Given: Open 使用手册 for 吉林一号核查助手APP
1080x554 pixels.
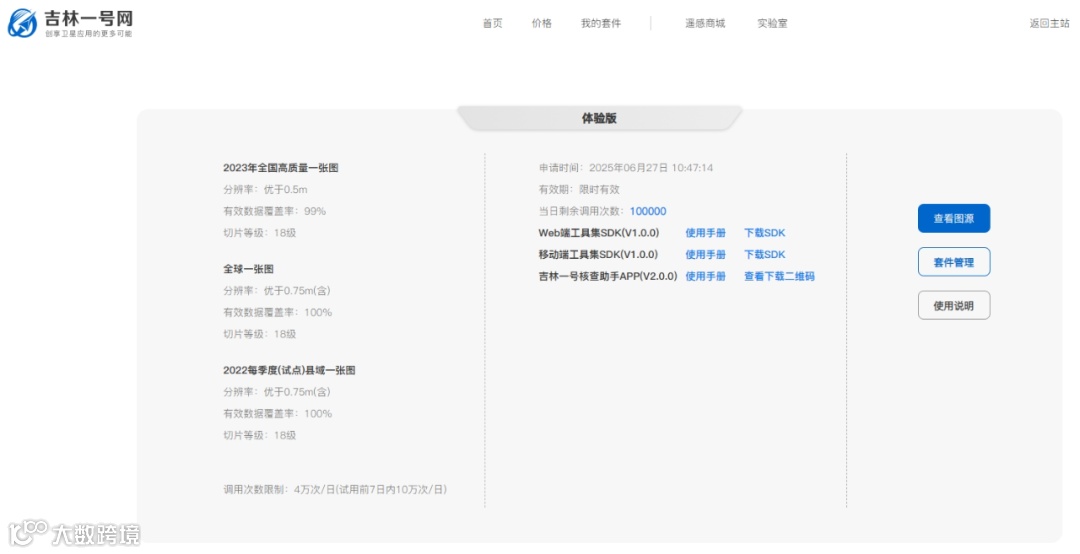Looking at the screenshot, I should point(705,276).
